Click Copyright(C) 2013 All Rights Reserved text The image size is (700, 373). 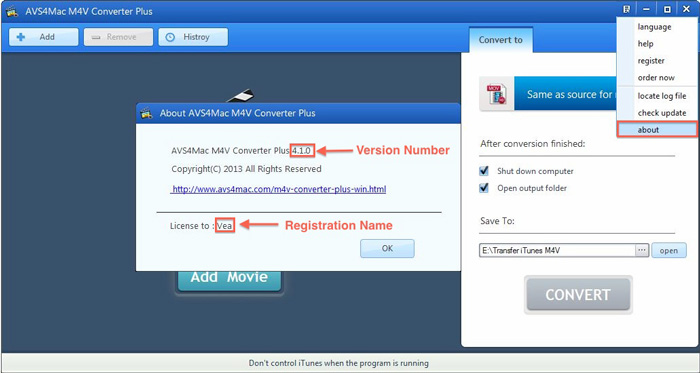[246, 169]
